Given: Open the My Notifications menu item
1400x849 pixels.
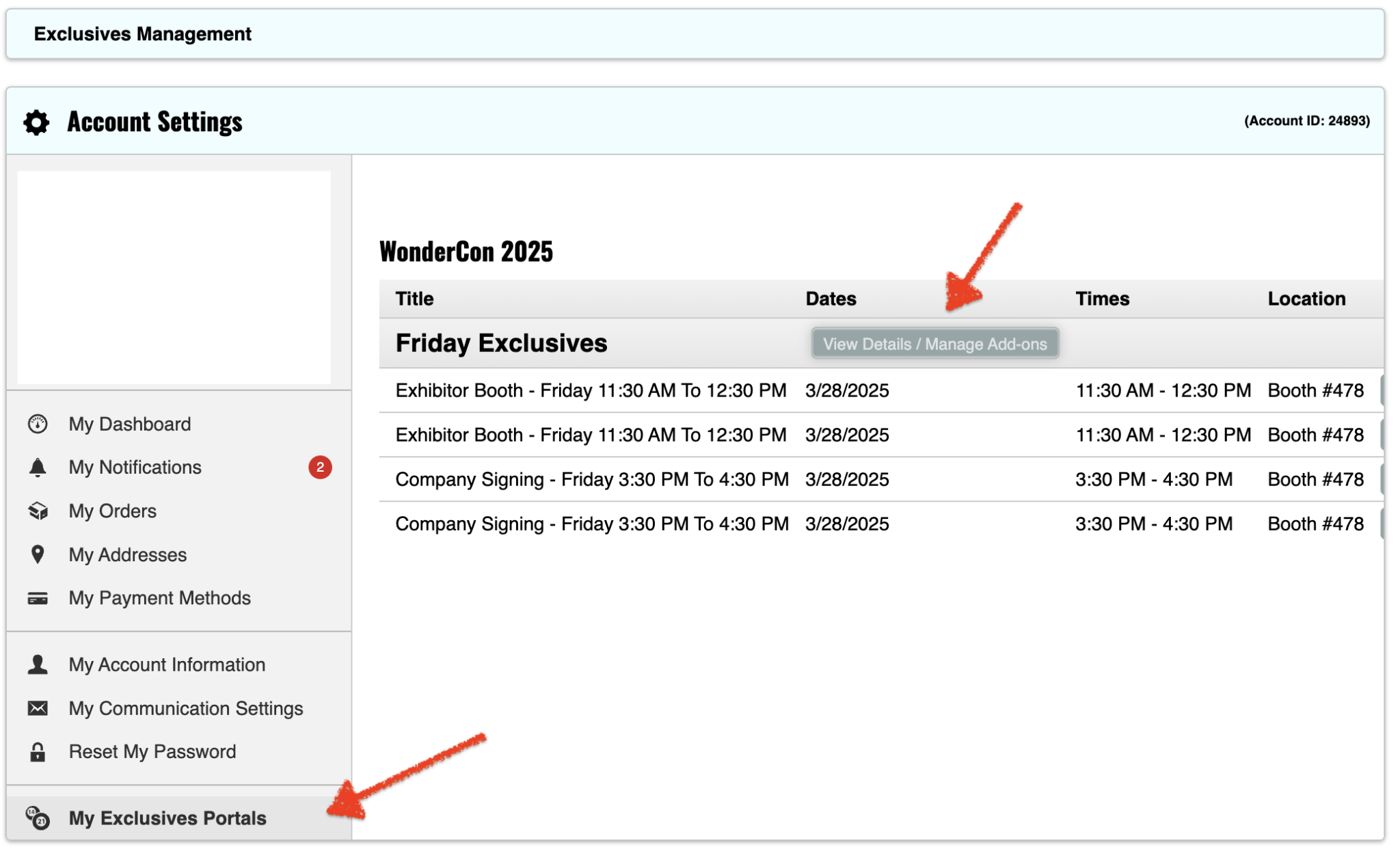Looking at the screenshot, I should (x=135, y=468).
